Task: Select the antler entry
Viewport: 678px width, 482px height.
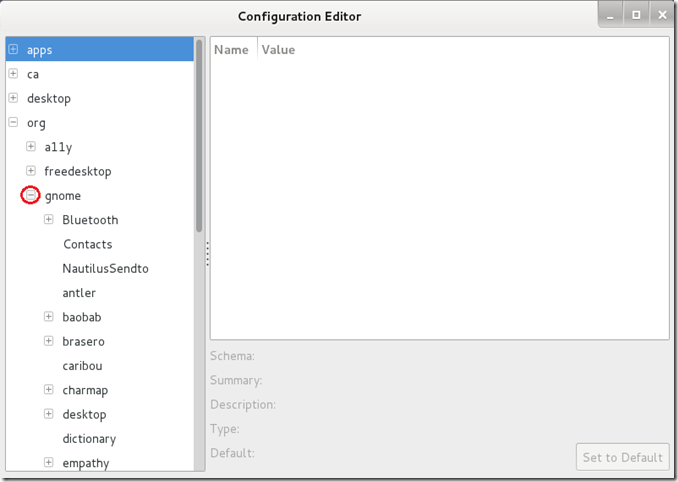Action: coord(79,293)
